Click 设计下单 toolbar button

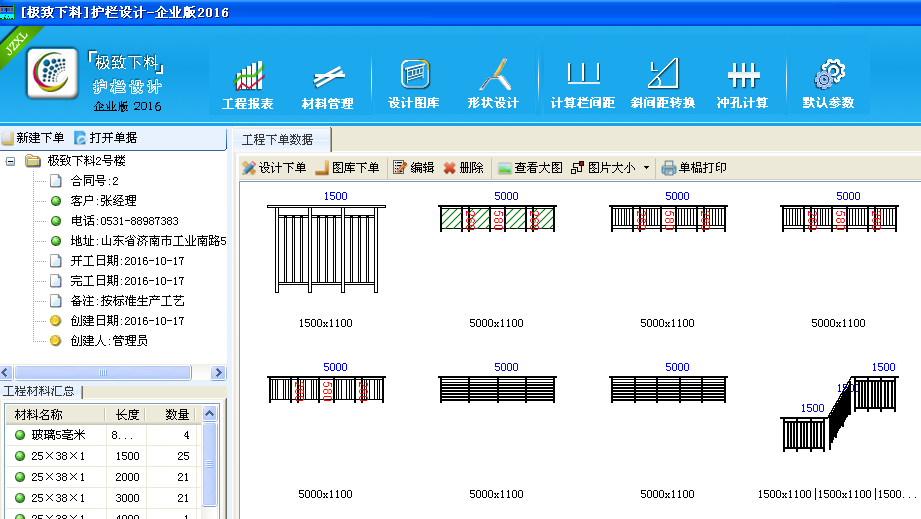[274, 168]
